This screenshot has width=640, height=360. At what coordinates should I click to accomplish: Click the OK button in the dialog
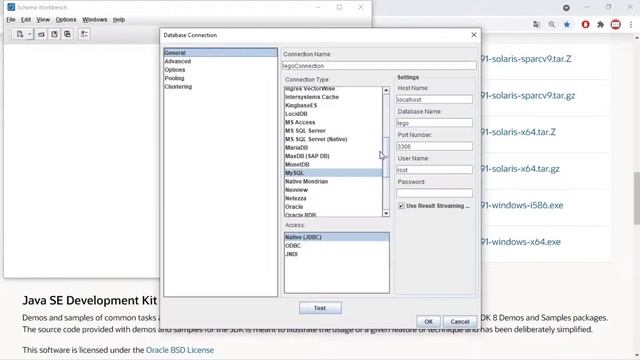(428, 322)
